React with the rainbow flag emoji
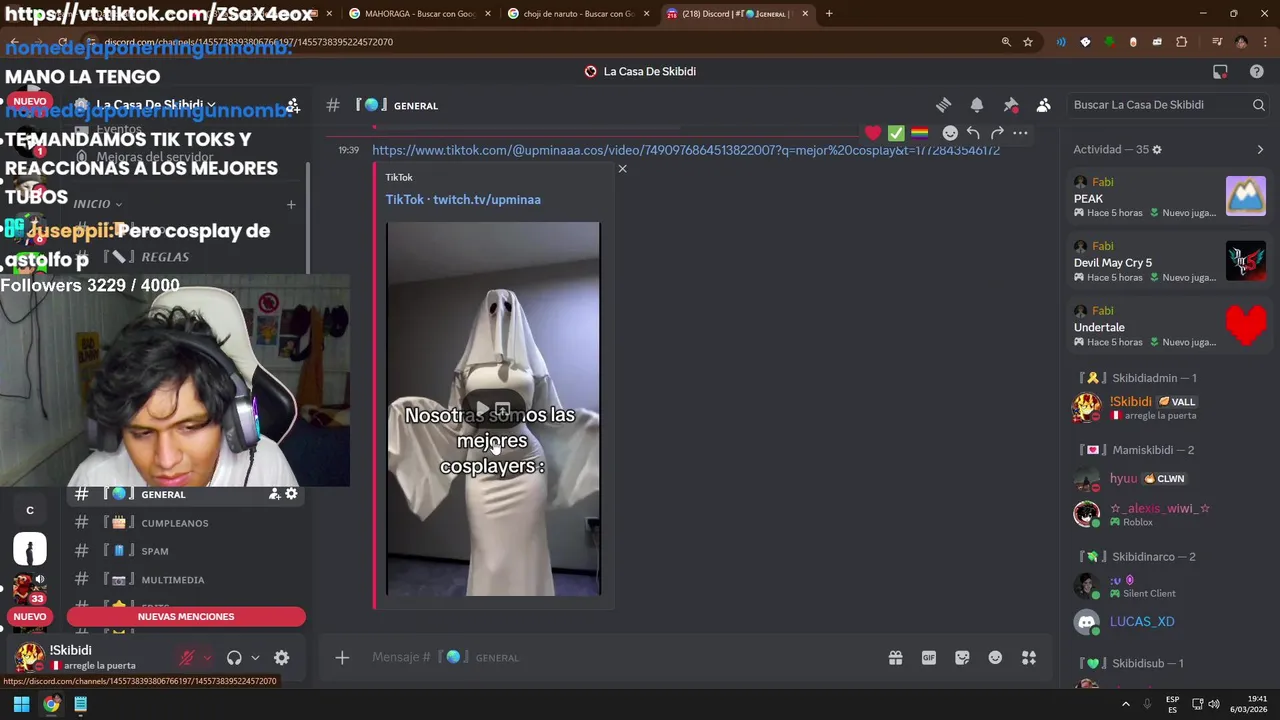This screenshot has width=1280, height=720. [919, 133]
